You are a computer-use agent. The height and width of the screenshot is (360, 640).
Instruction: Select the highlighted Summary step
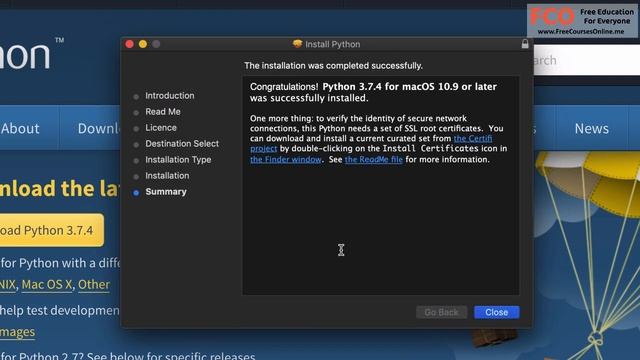(x=166, y=191)
